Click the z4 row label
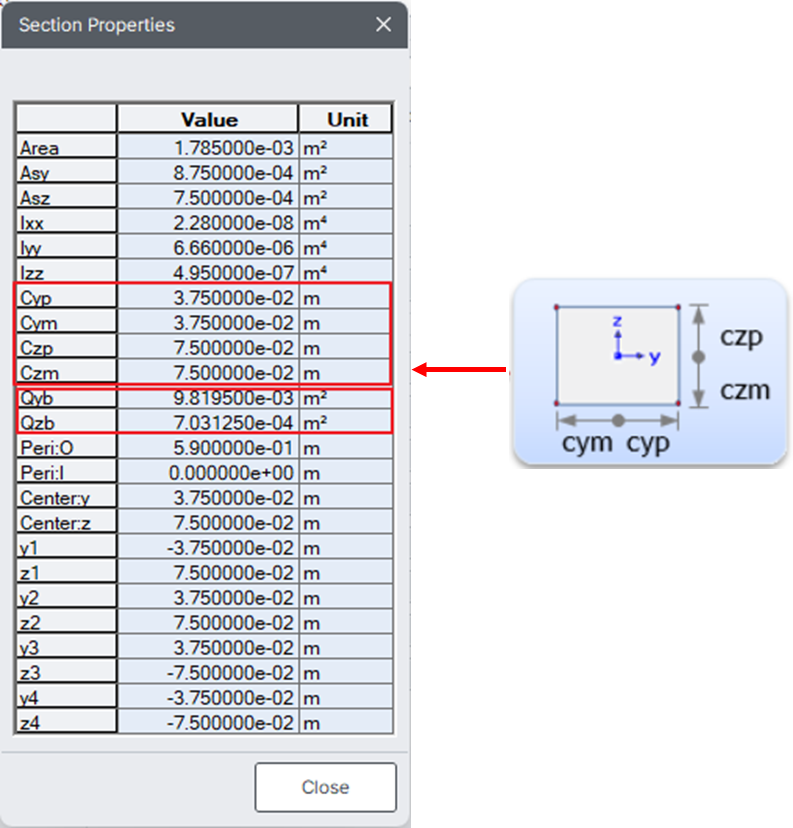This screenshot has width=793, height=828. 66,722
